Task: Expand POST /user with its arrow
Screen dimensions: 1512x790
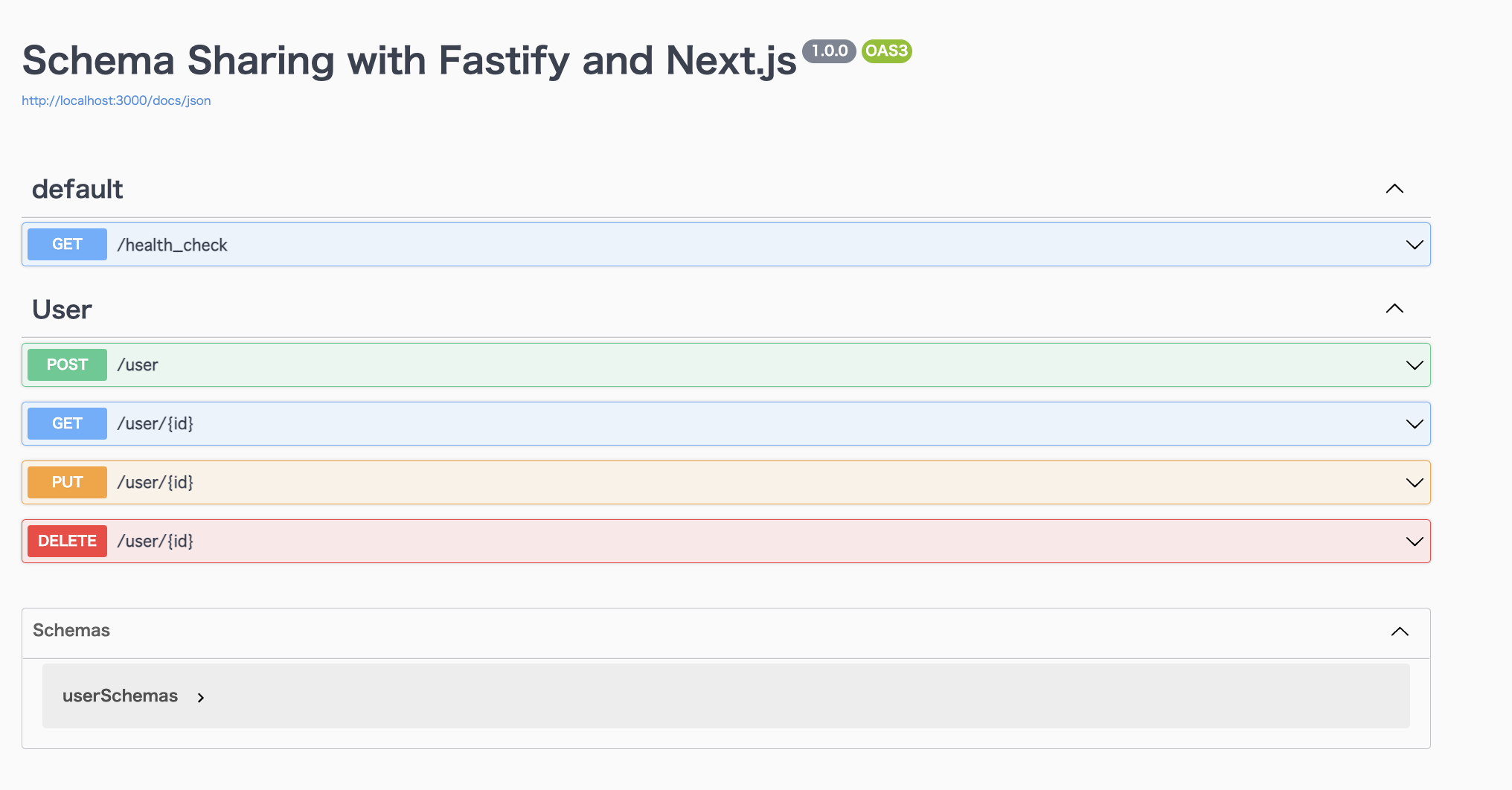Action: [x=1415, y=365]
